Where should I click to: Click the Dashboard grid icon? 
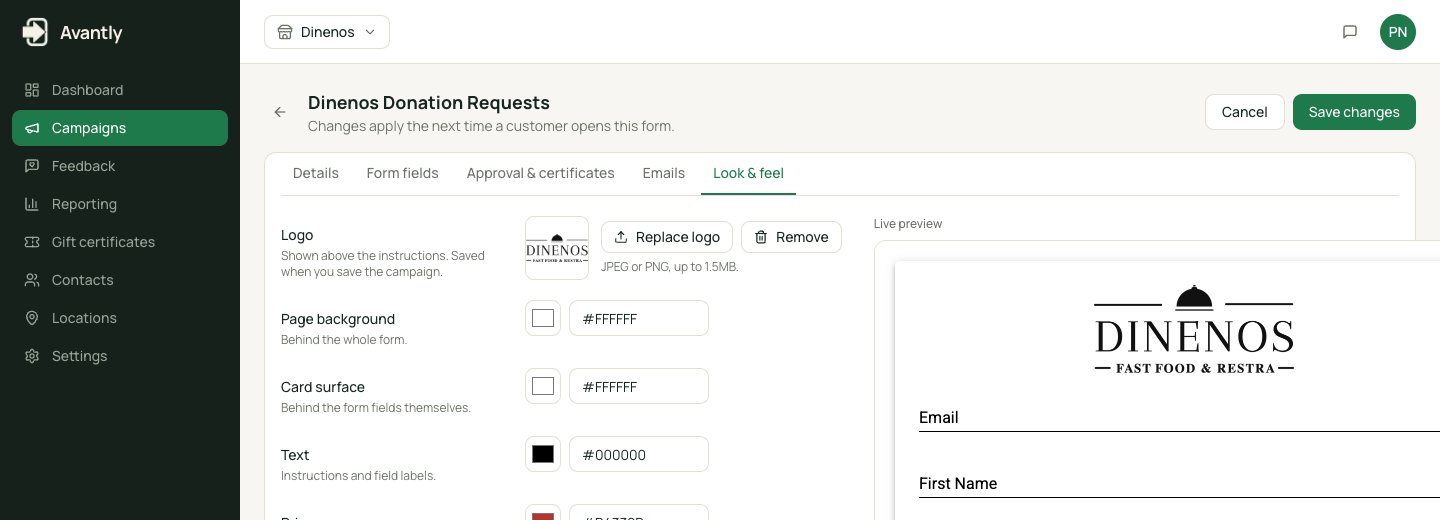tap(32, 90)
